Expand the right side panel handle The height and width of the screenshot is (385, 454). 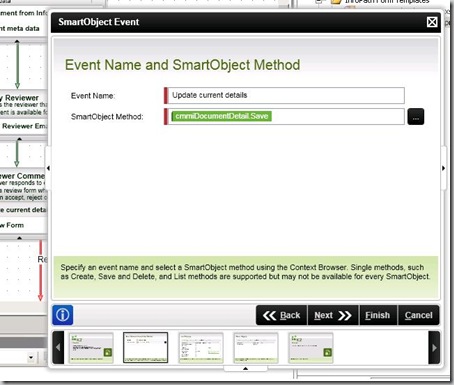443,168
